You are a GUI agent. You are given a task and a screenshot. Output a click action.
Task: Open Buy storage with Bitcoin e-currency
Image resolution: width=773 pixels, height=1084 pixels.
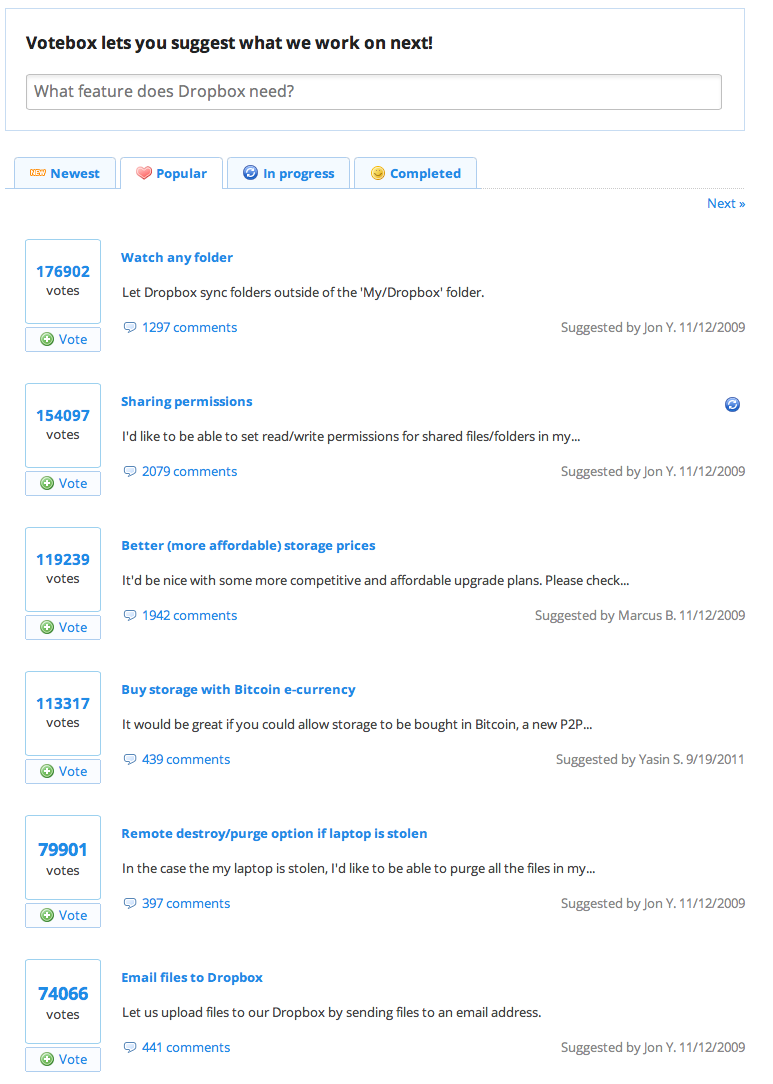(239, 689)
